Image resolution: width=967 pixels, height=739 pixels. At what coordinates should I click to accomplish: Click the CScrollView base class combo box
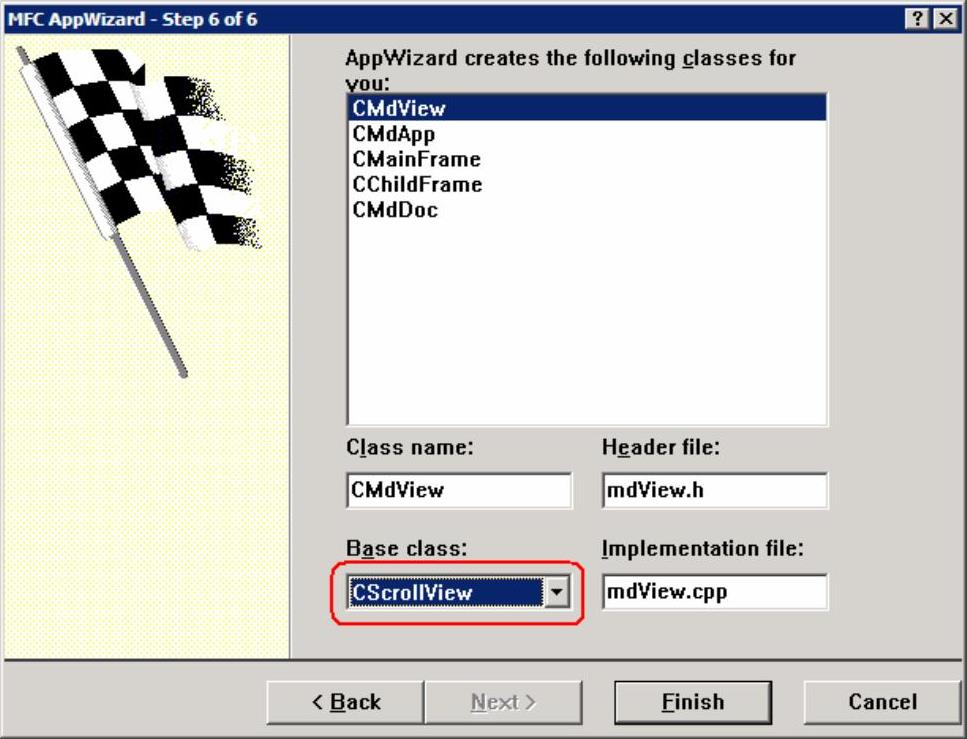458,592
